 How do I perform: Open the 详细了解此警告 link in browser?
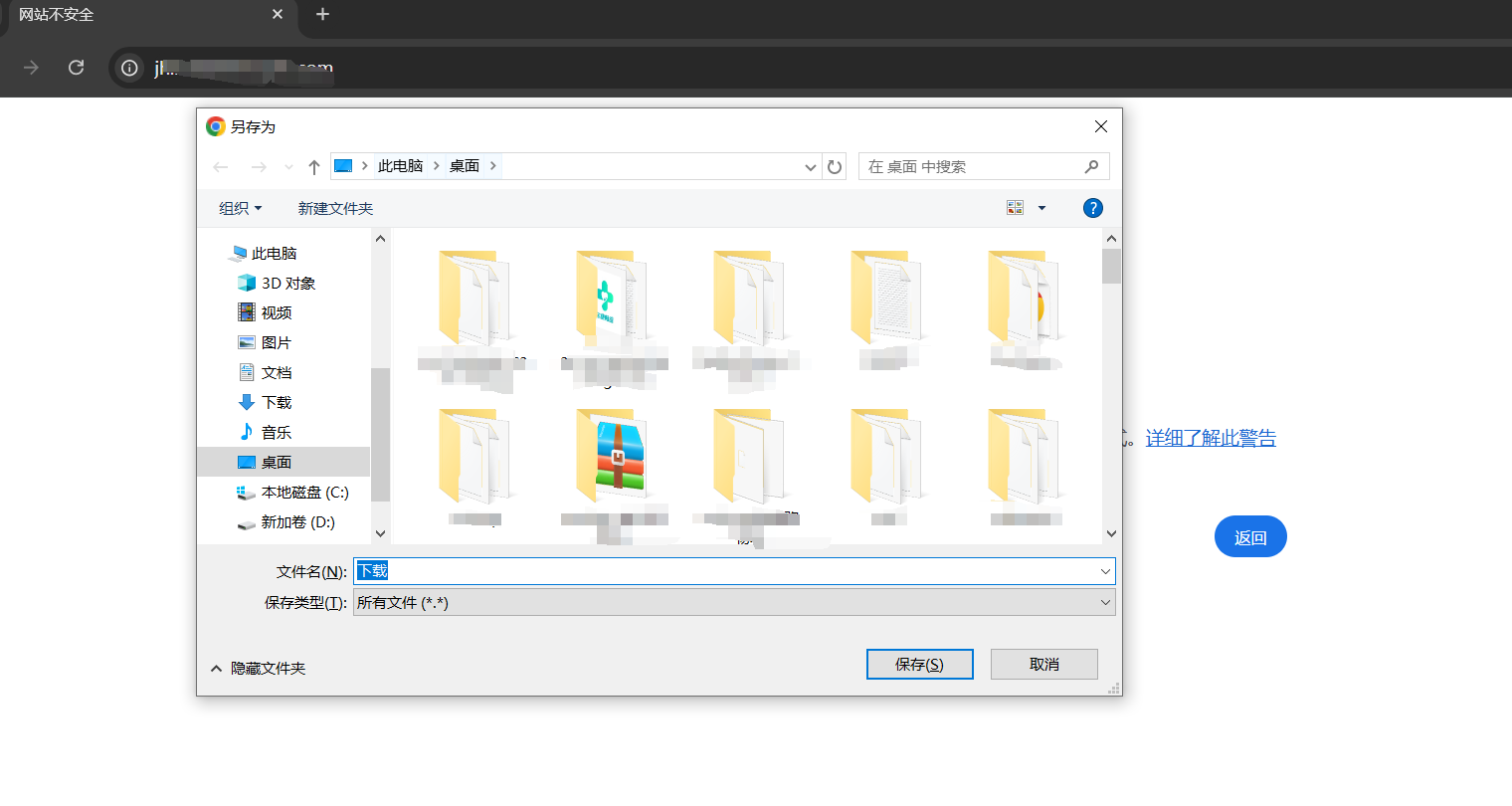tap(1211, 438)
